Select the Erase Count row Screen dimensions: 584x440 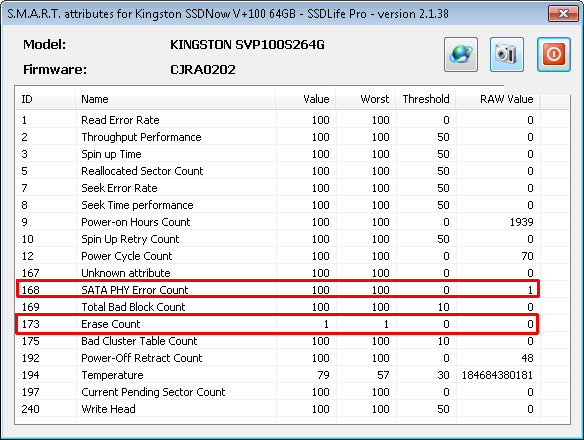click(x=277, y=324)
